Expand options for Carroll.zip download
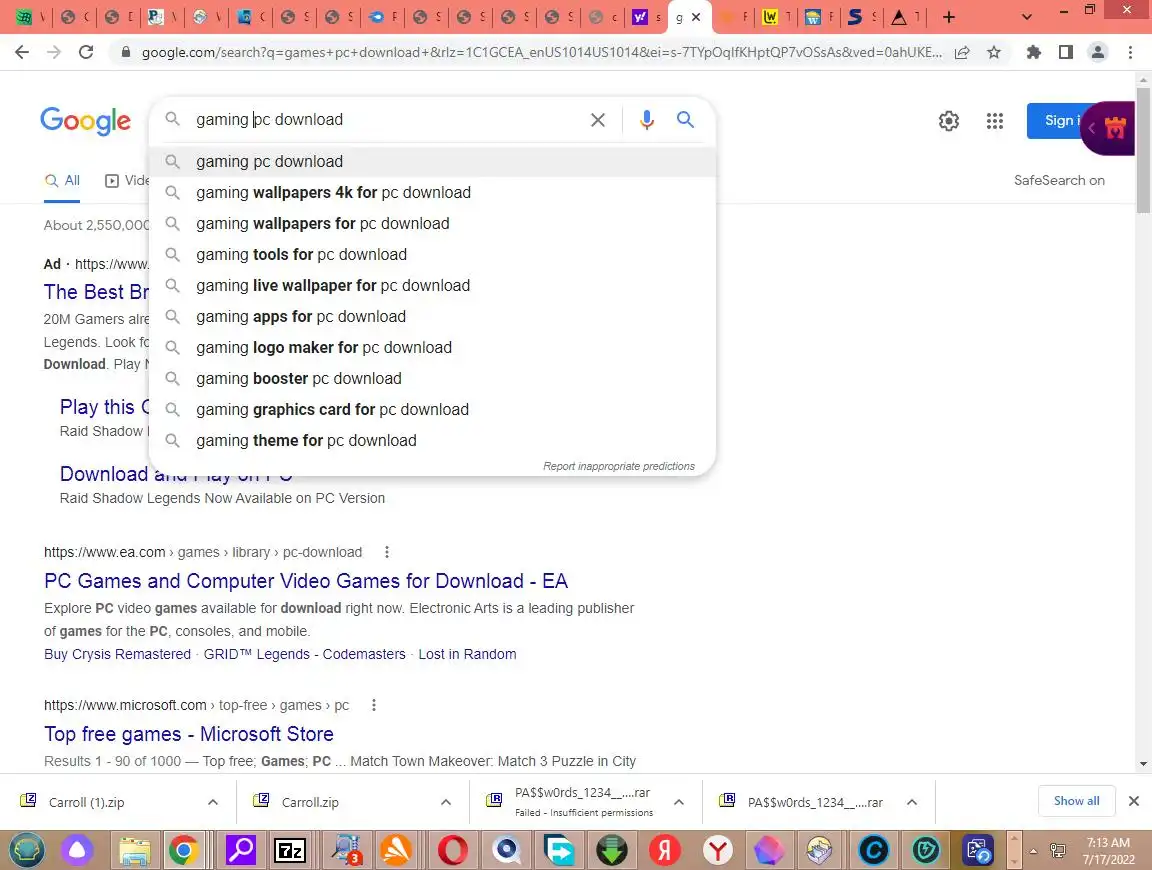This screenshot has height=870, width=1152. coord(446,802)
